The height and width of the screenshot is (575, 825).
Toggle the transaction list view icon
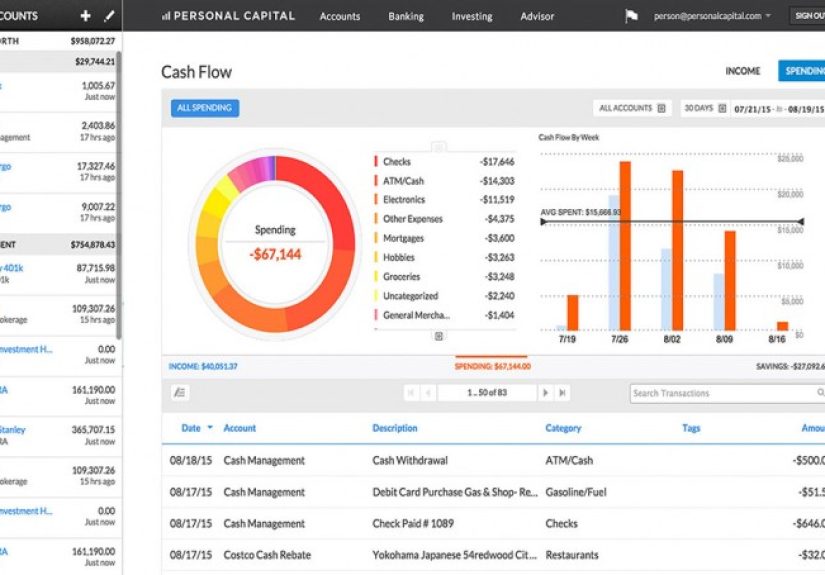pos(180,392)
